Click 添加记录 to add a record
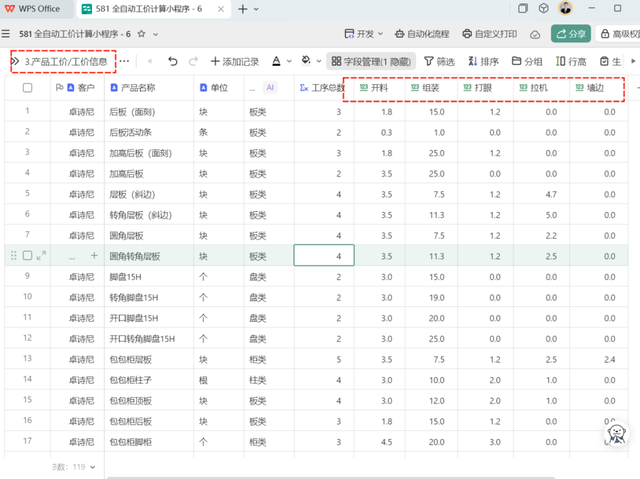Viewport: 640px width, 479px height. 235,62
